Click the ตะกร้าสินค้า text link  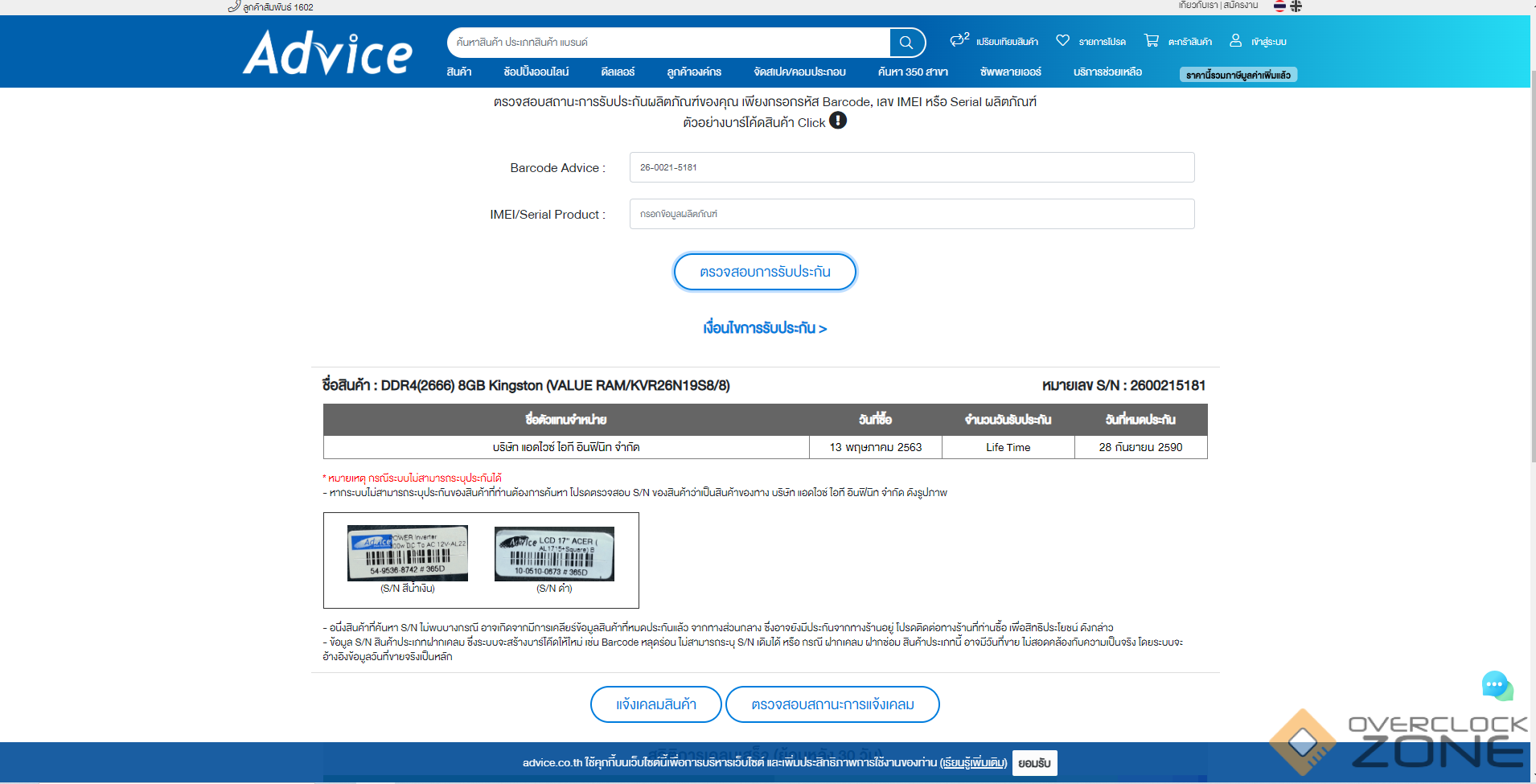click(x=1189, y=42)
